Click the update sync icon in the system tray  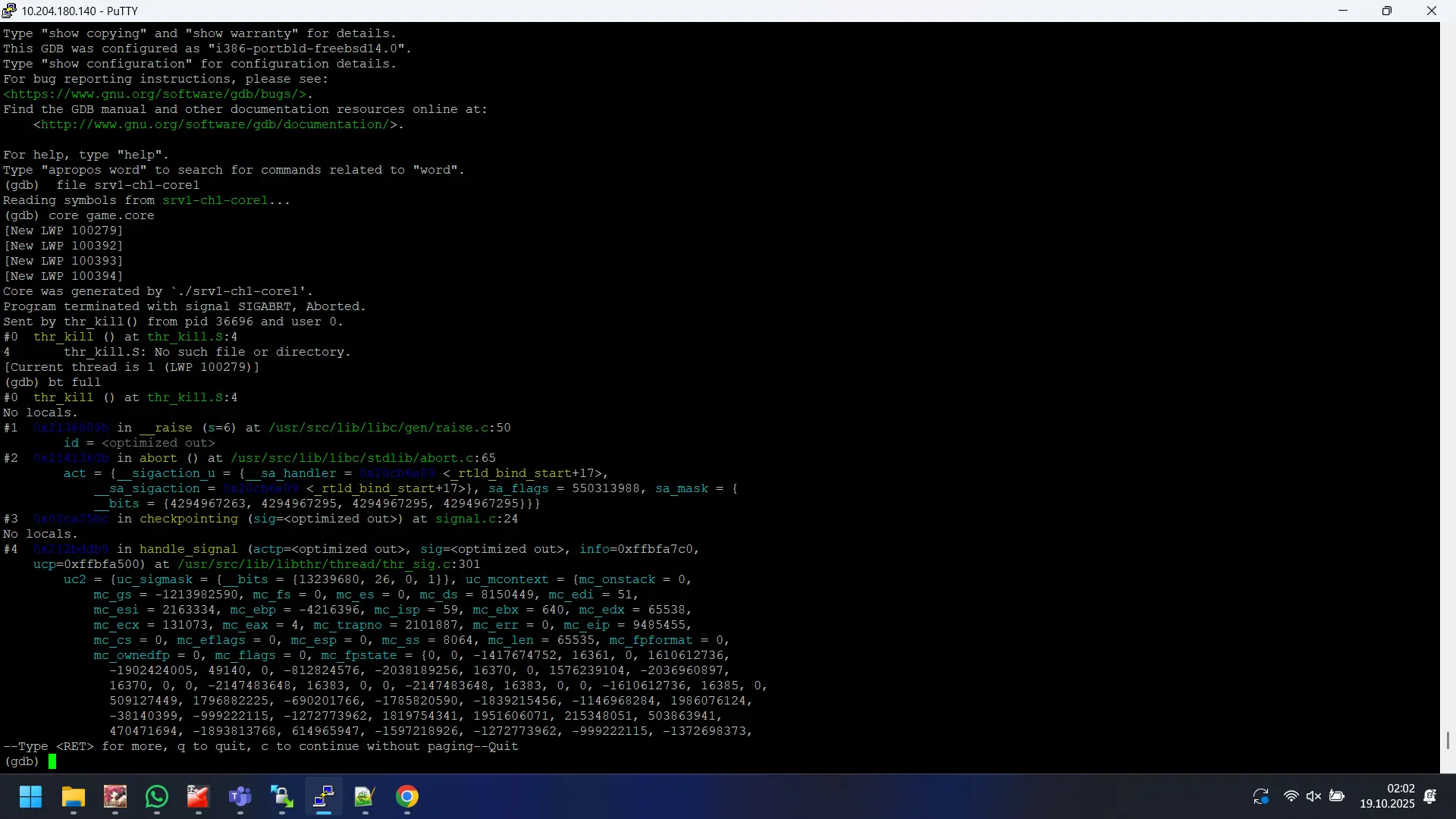pyautogui.click(x=1261, y=797)
